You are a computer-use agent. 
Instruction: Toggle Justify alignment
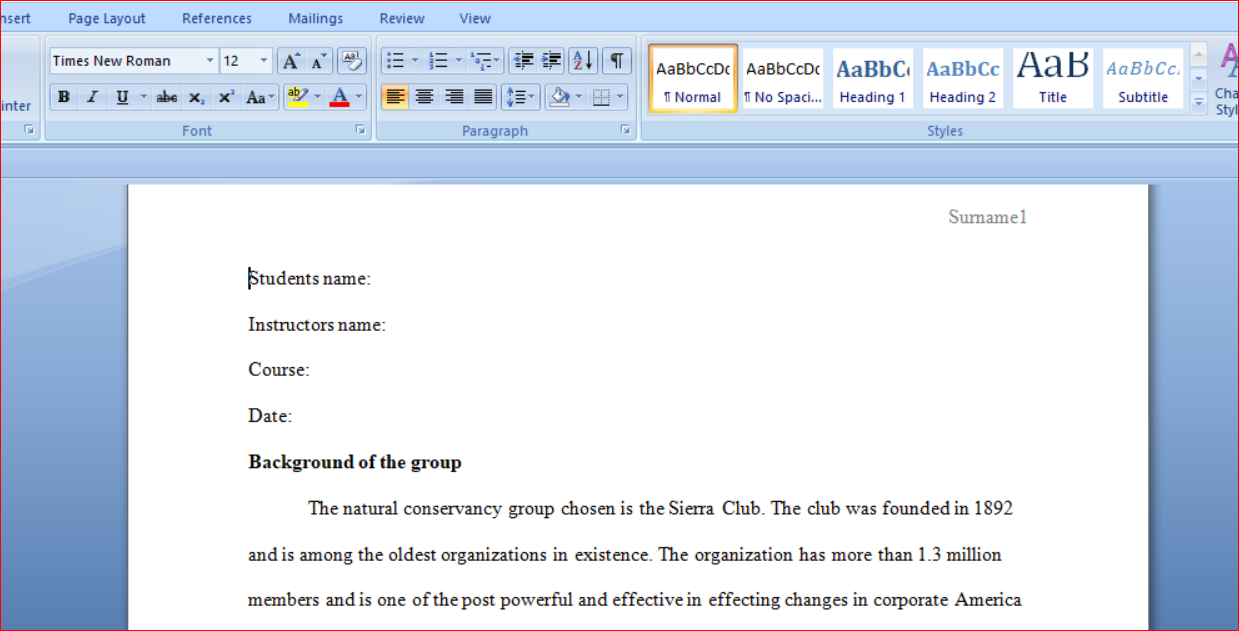pyautogui.click(x=483, y=97)
